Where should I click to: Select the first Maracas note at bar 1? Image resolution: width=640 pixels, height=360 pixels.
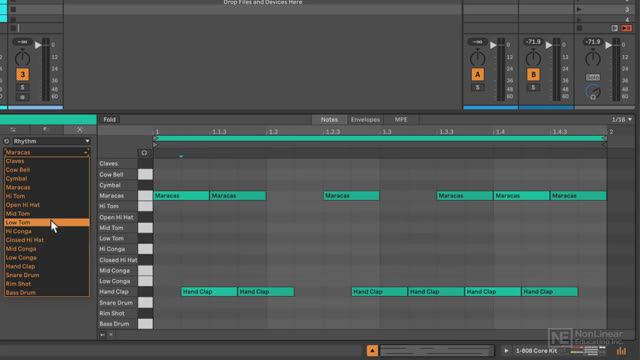(181, 196)
